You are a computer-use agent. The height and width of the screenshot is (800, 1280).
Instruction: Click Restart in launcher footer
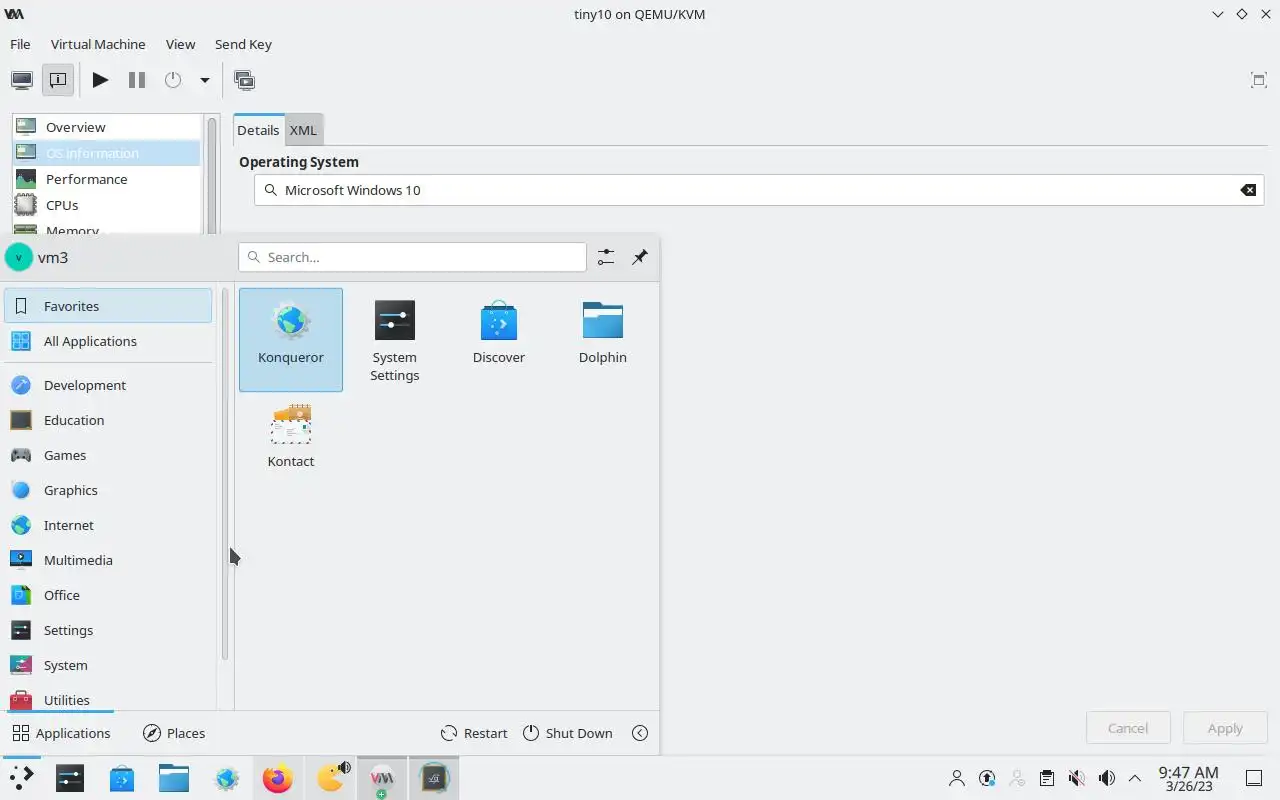coord(474,733)
